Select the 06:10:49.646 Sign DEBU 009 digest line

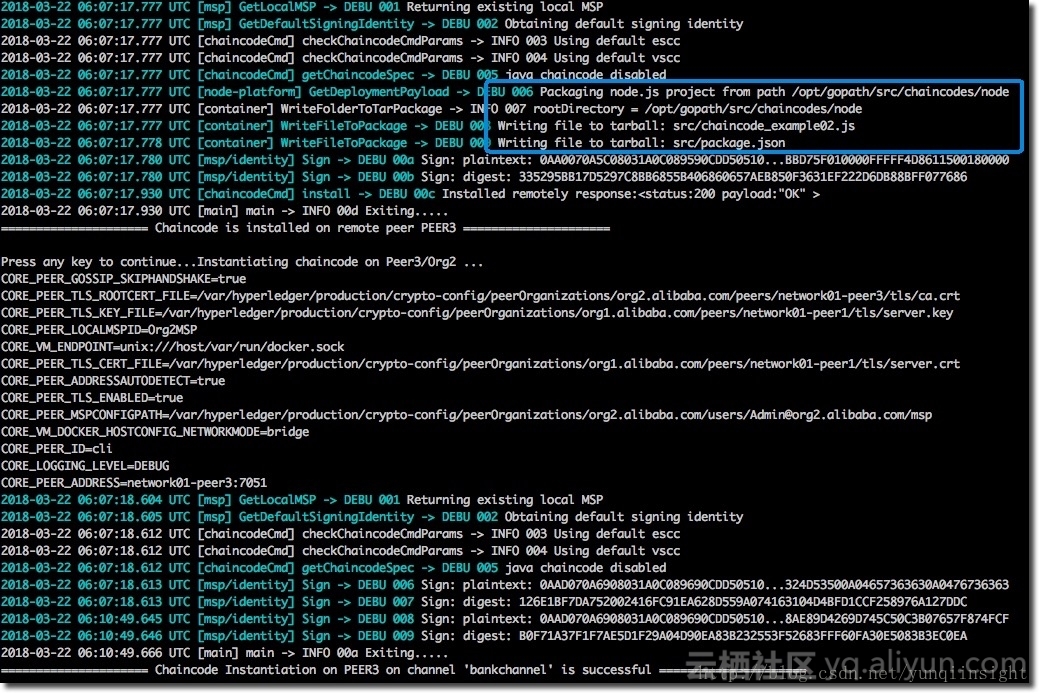[484, 636]
